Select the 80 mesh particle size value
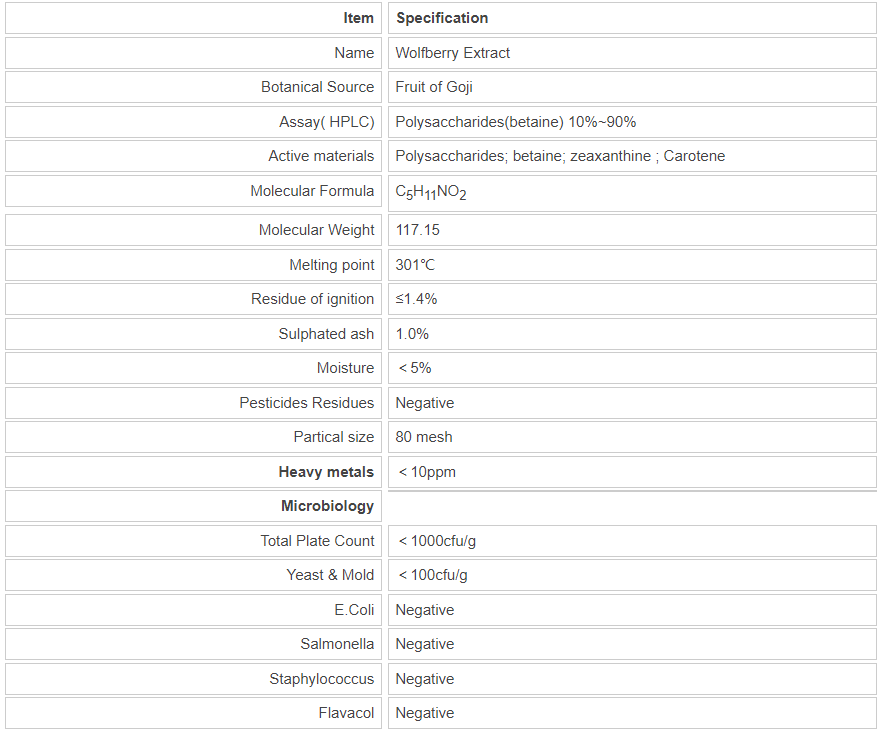The width and height of the screenshot is (885, 734). (424, 437)
